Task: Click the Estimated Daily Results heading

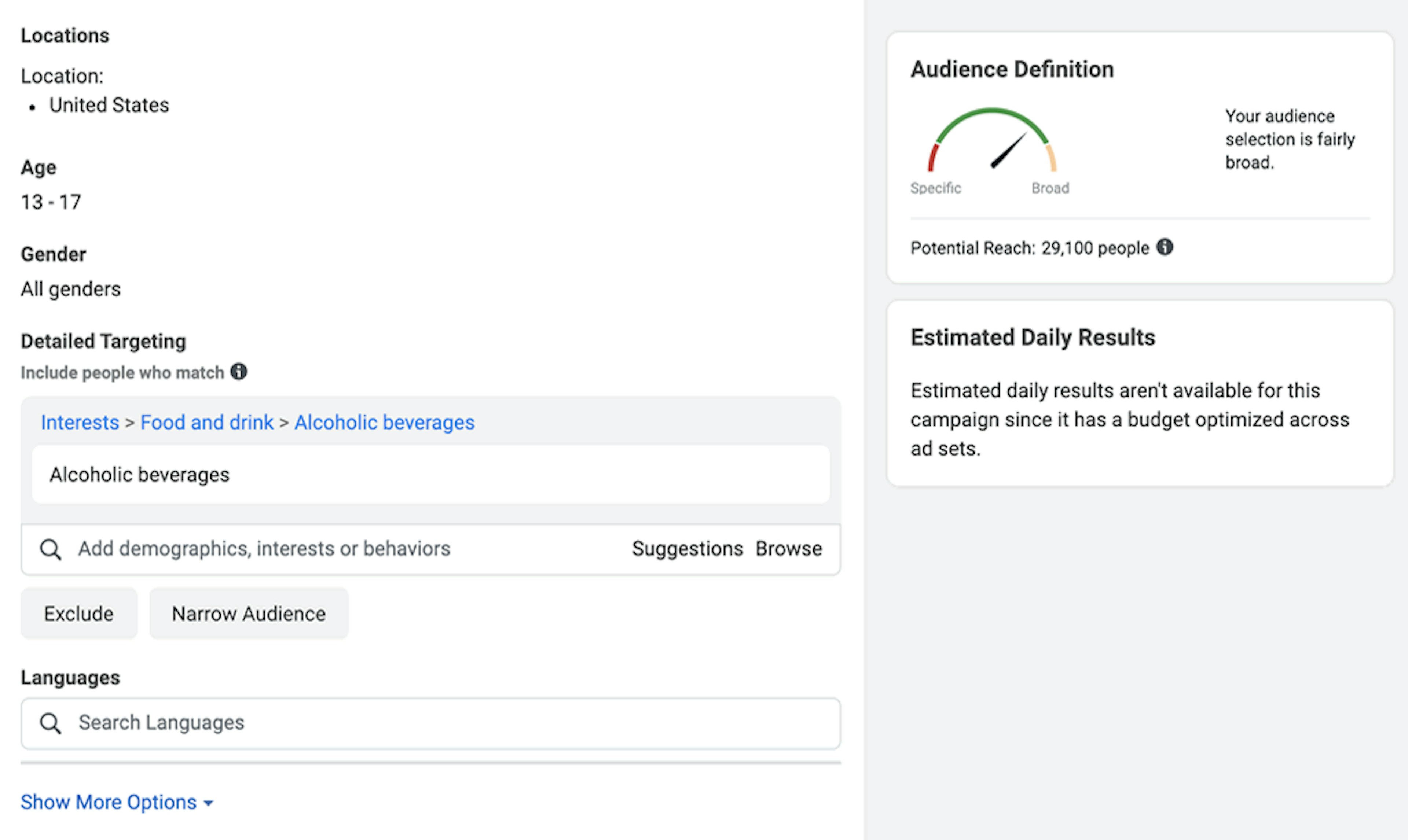Action: [x=1033, y=338]
